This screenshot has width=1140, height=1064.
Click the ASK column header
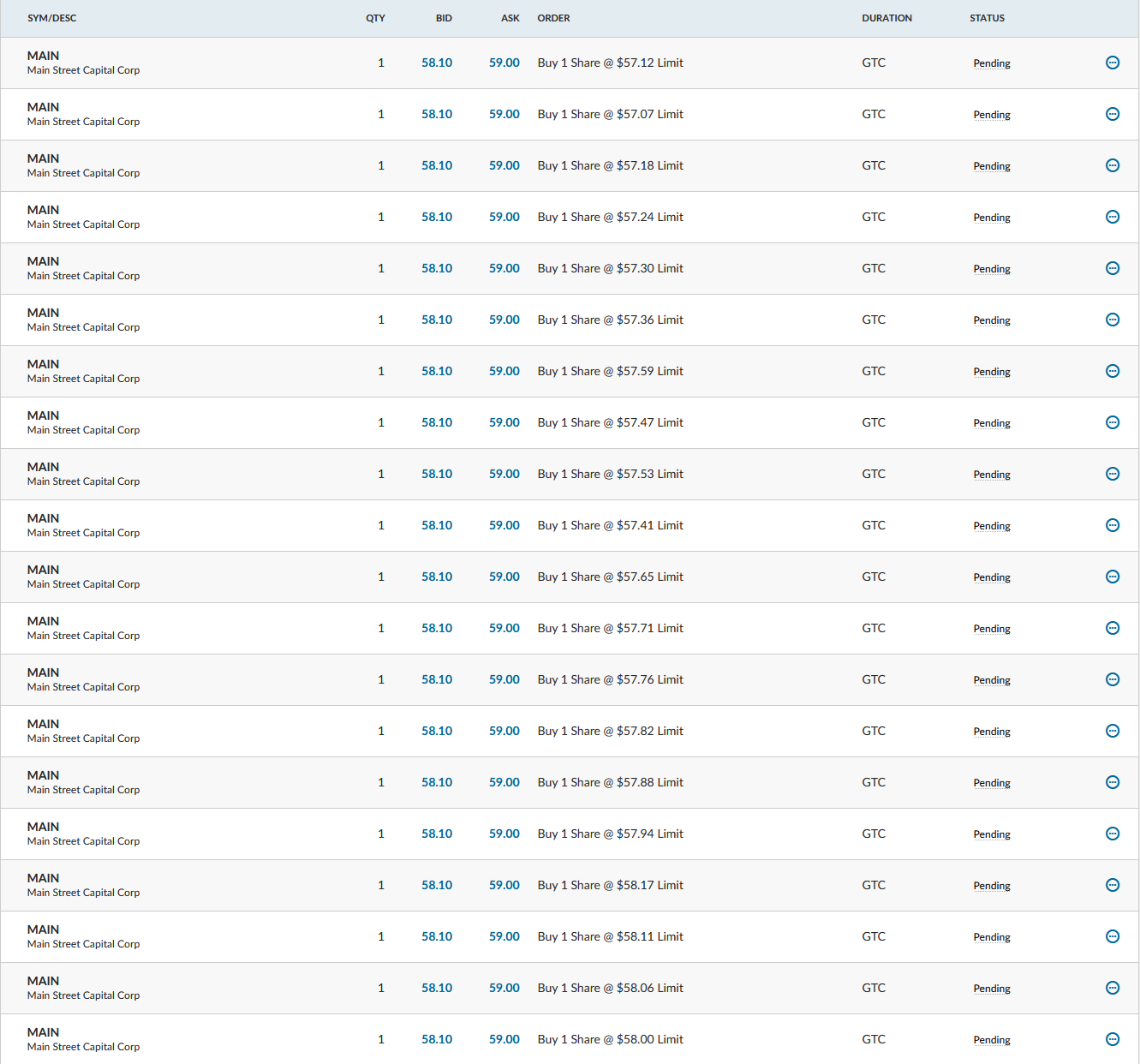[x=510, y=18]
